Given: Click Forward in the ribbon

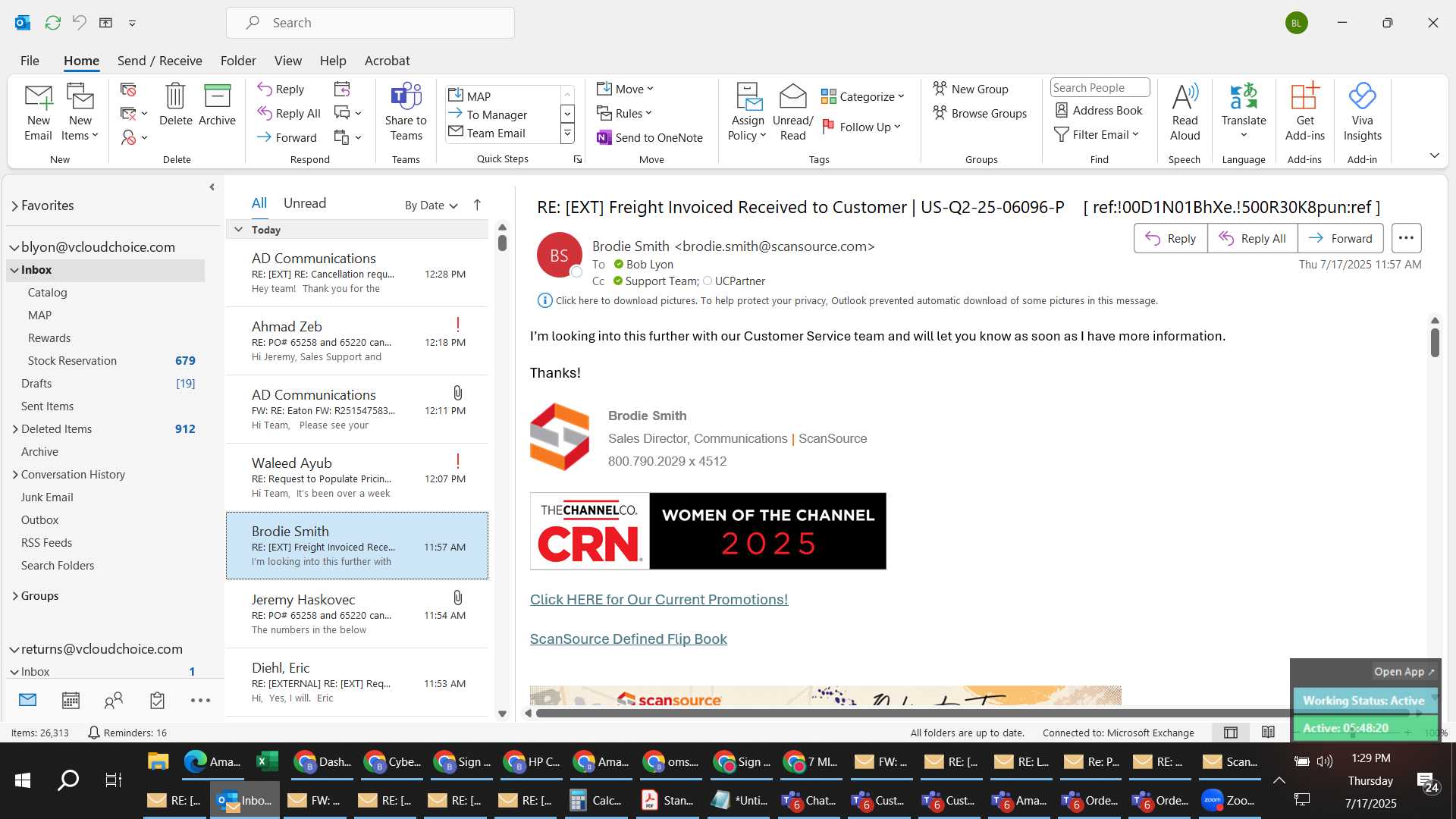Looking at the screenshot, I should tap(287, 137).
